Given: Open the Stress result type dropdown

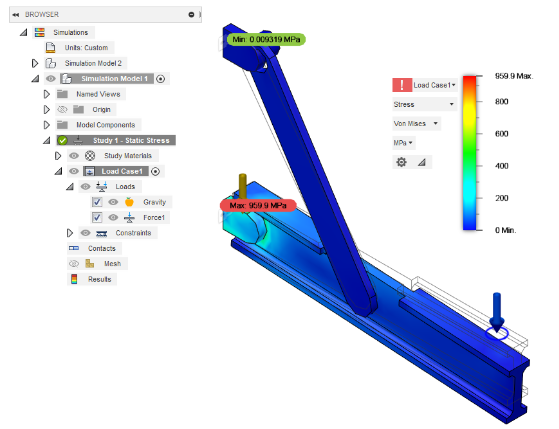Looking at the screenshot, I should tap(424, 104).
